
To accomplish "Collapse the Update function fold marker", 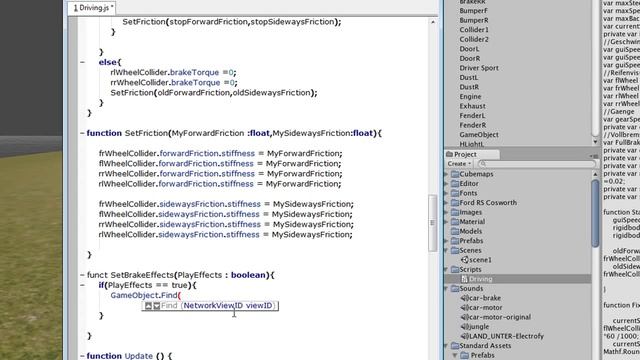I will click(82, 356).
